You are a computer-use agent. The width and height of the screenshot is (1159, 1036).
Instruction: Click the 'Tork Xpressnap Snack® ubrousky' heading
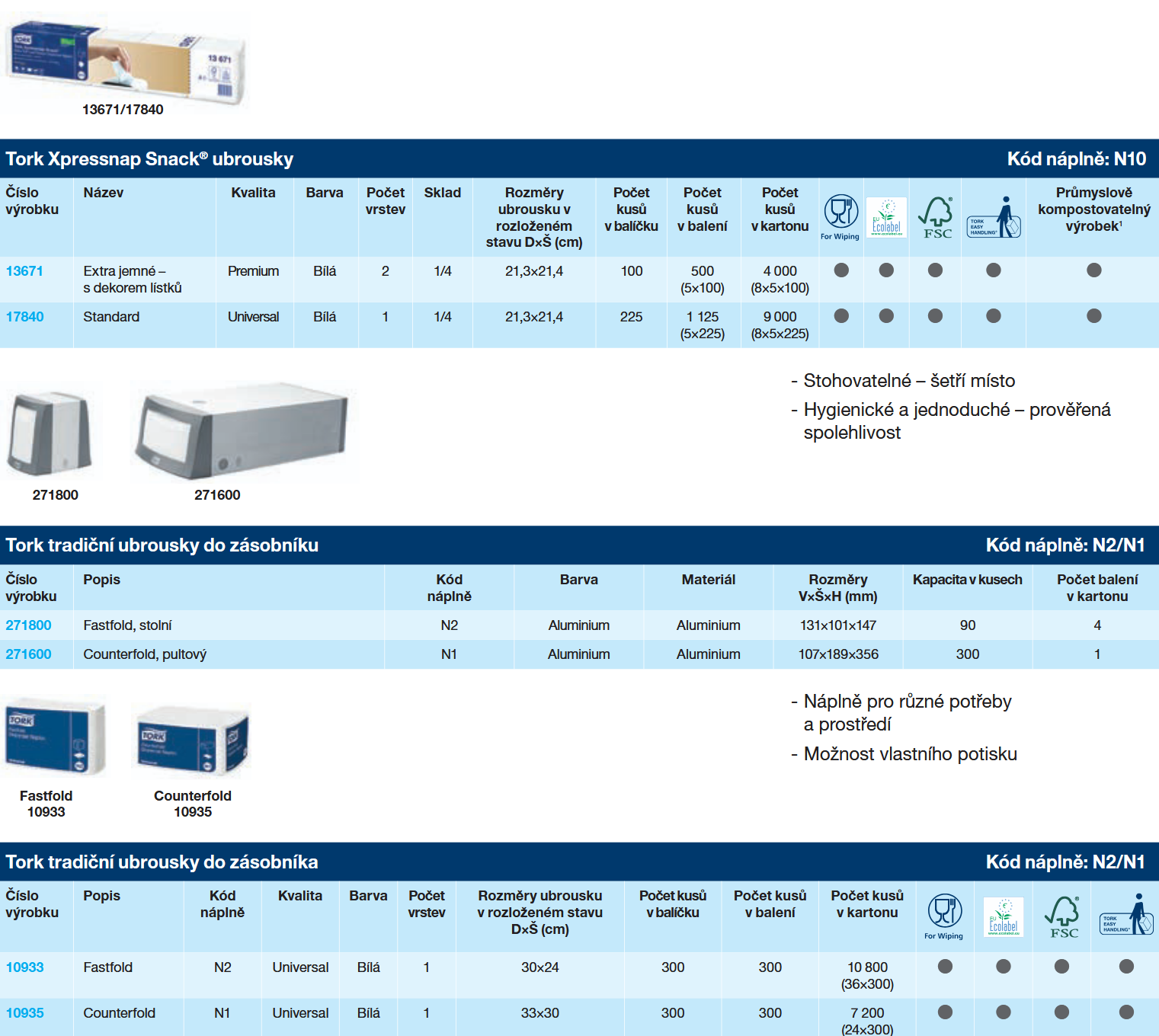point(149,159)
